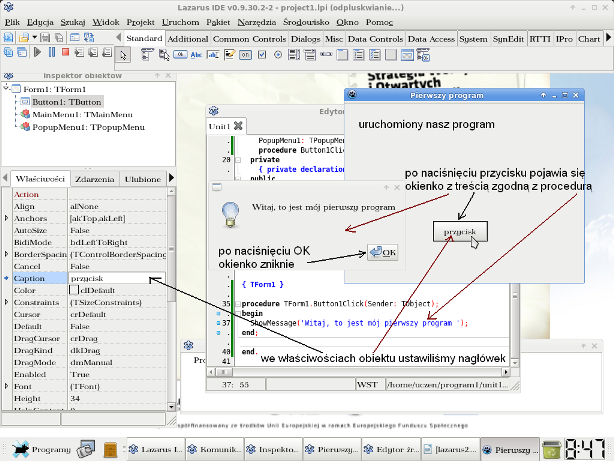
Task: Click the editor horizontal scrollbar
Action: pos(358,371)
